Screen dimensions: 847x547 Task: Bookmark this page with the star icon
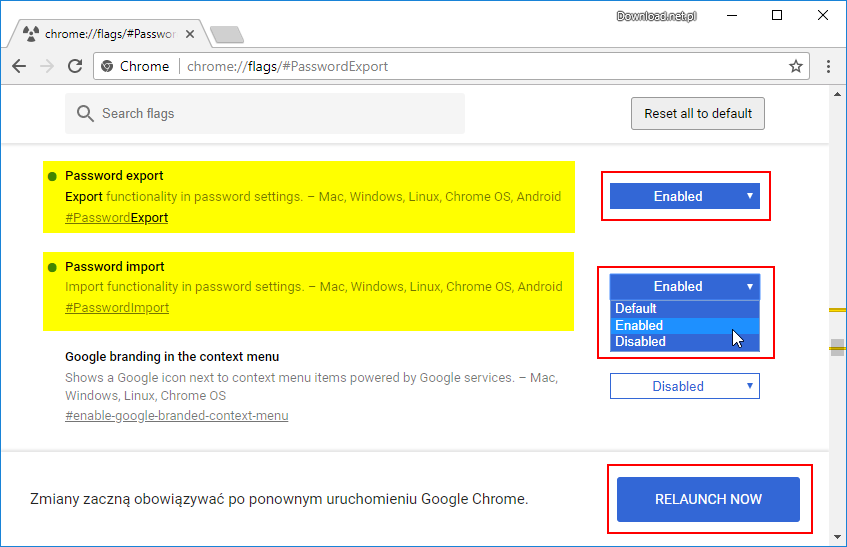point(796,66)
